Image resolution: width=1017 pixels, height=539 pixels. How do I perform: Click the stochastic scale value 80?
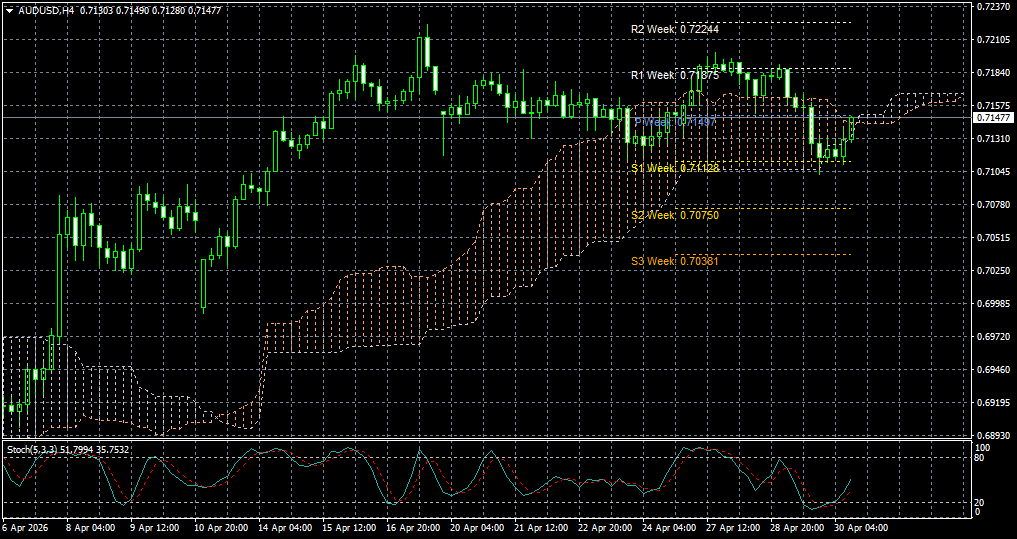[x=981, y=457]
